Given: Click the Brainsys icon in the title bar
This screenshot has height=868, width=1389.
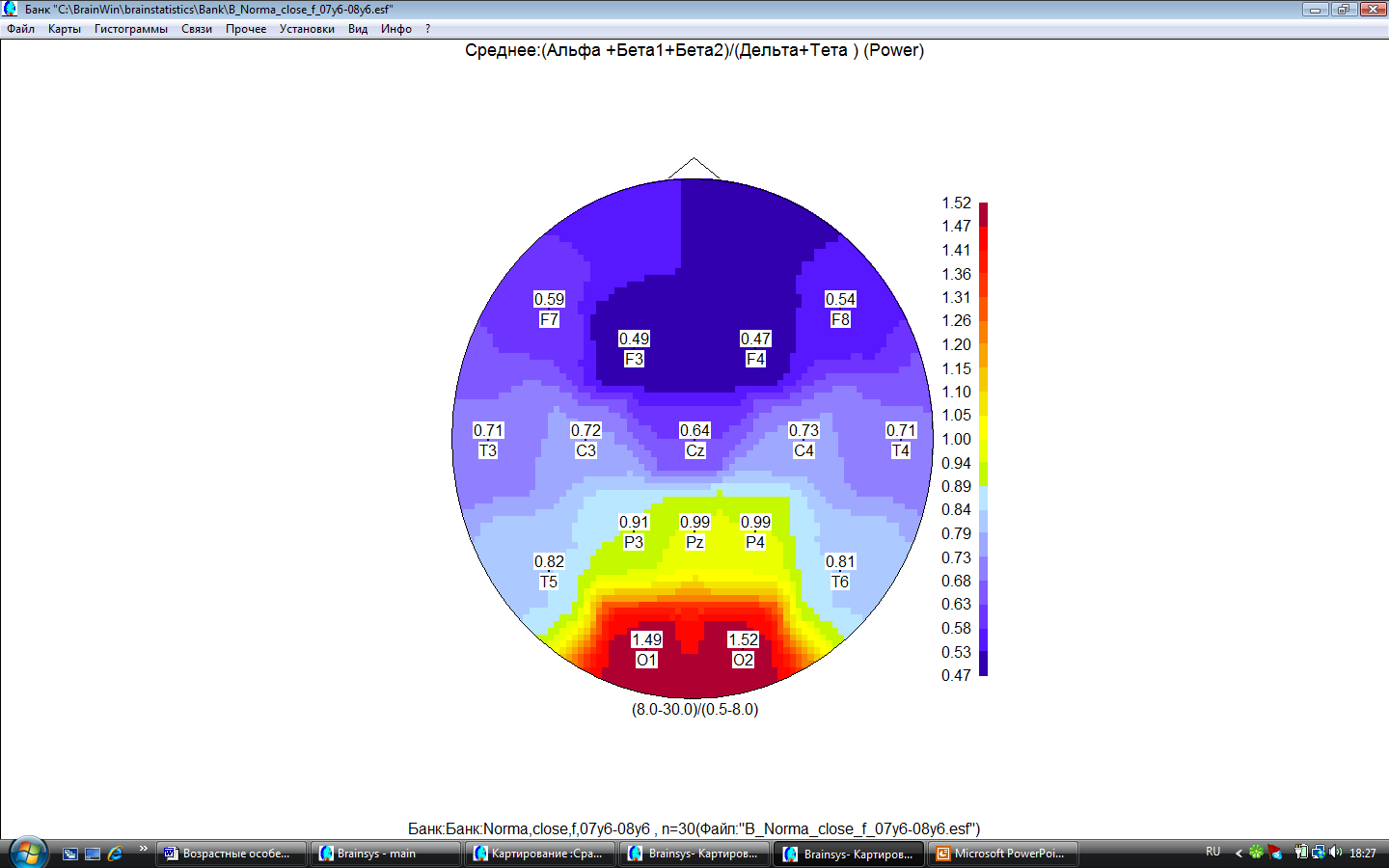Looking at the screenshot, I should coord(10,9).
